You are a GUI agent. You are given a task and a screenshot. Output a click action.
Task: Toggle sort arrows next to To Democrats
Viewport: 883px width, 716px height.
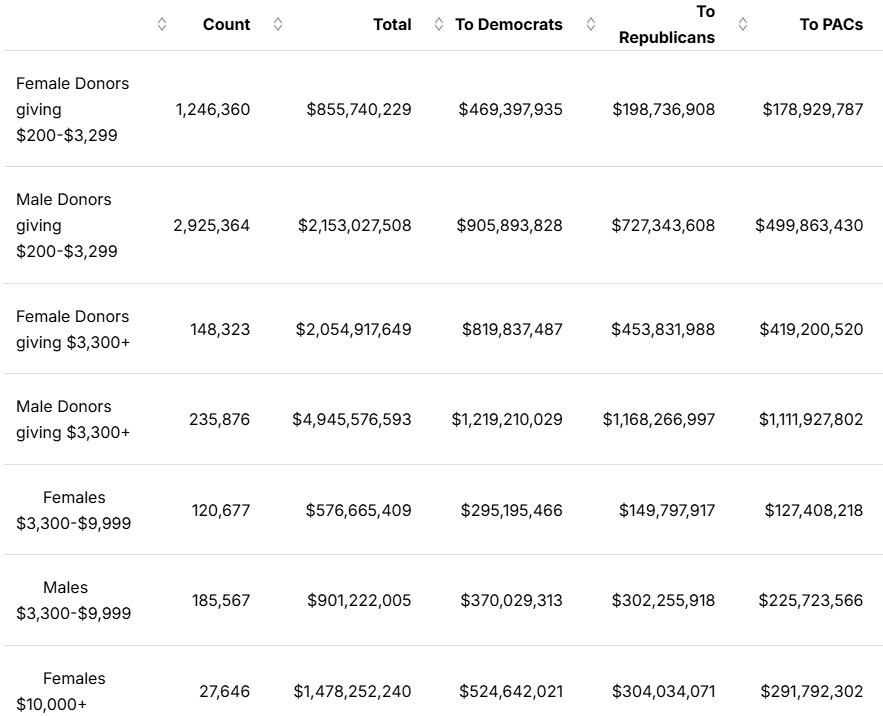coord(439,24)
